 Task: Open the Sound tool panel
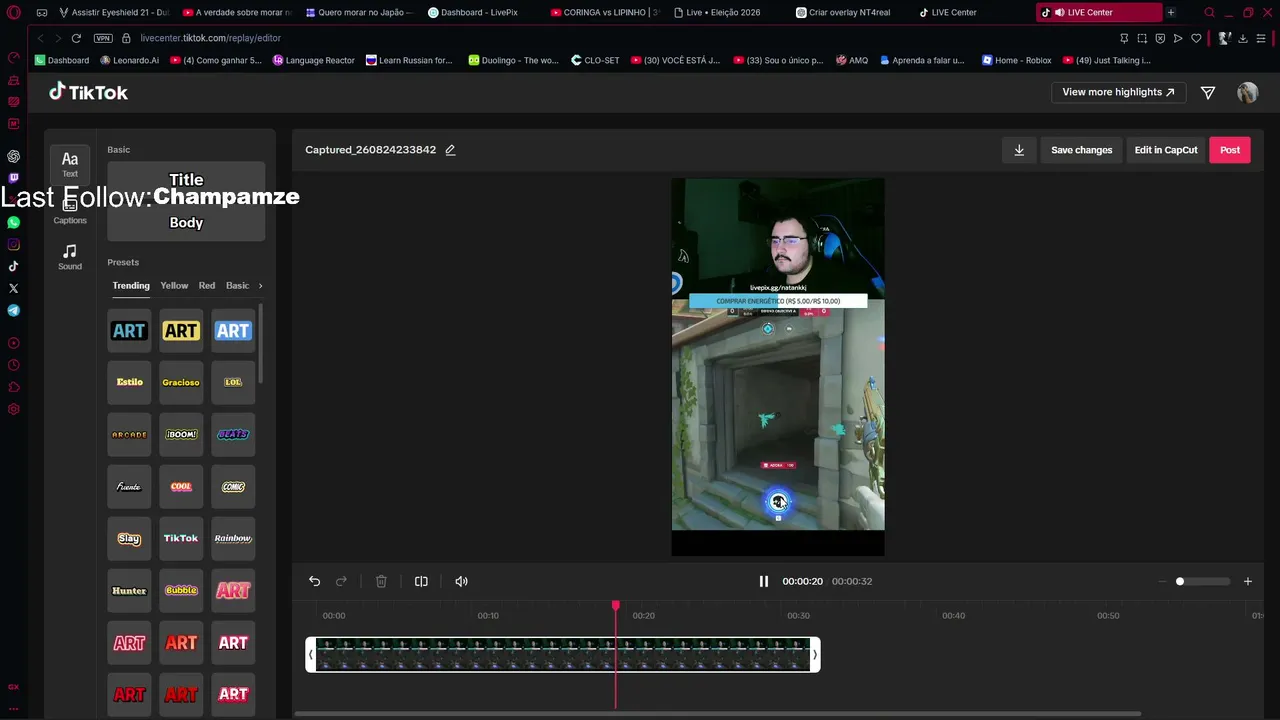(x=70, y=257)
